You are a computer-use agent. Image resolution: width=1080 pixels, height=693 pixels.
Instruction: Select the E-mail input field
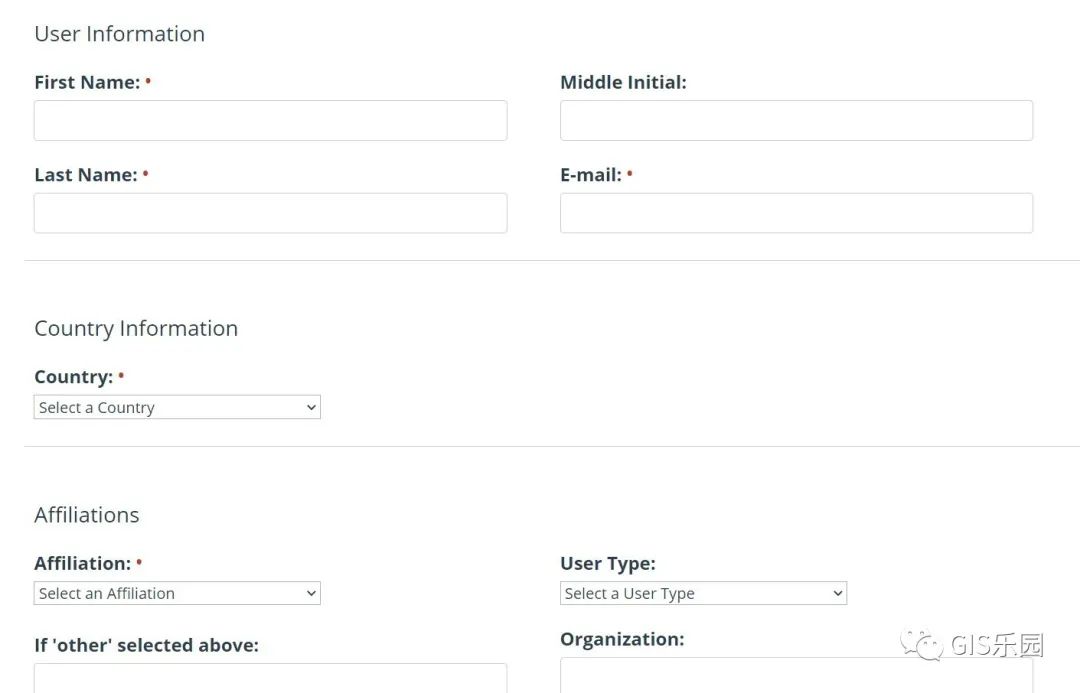pos(796,213)
